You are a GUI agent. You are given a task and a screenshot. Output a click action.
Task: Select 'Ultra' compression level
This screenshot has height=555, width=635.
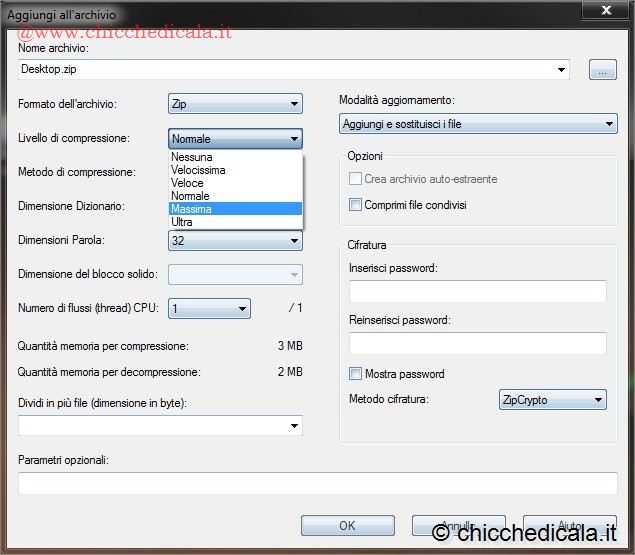pos(182,222)
